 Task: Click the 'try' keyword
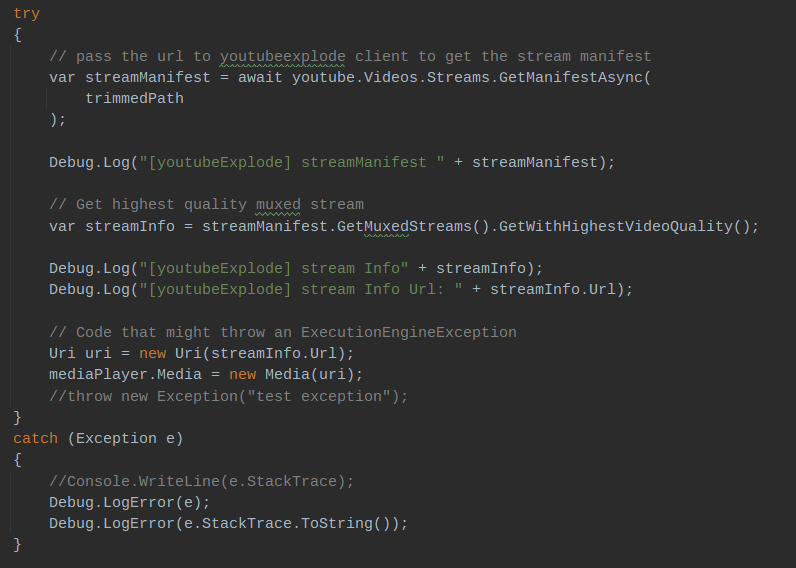point(26,14)
